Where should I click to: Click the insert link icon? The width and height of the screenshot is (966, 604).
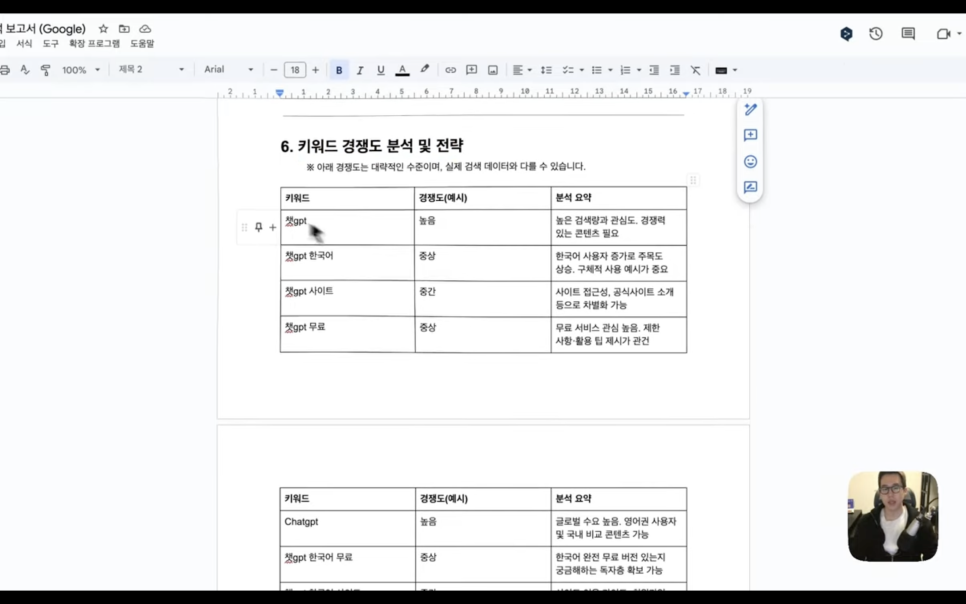(x=450, y=70)
